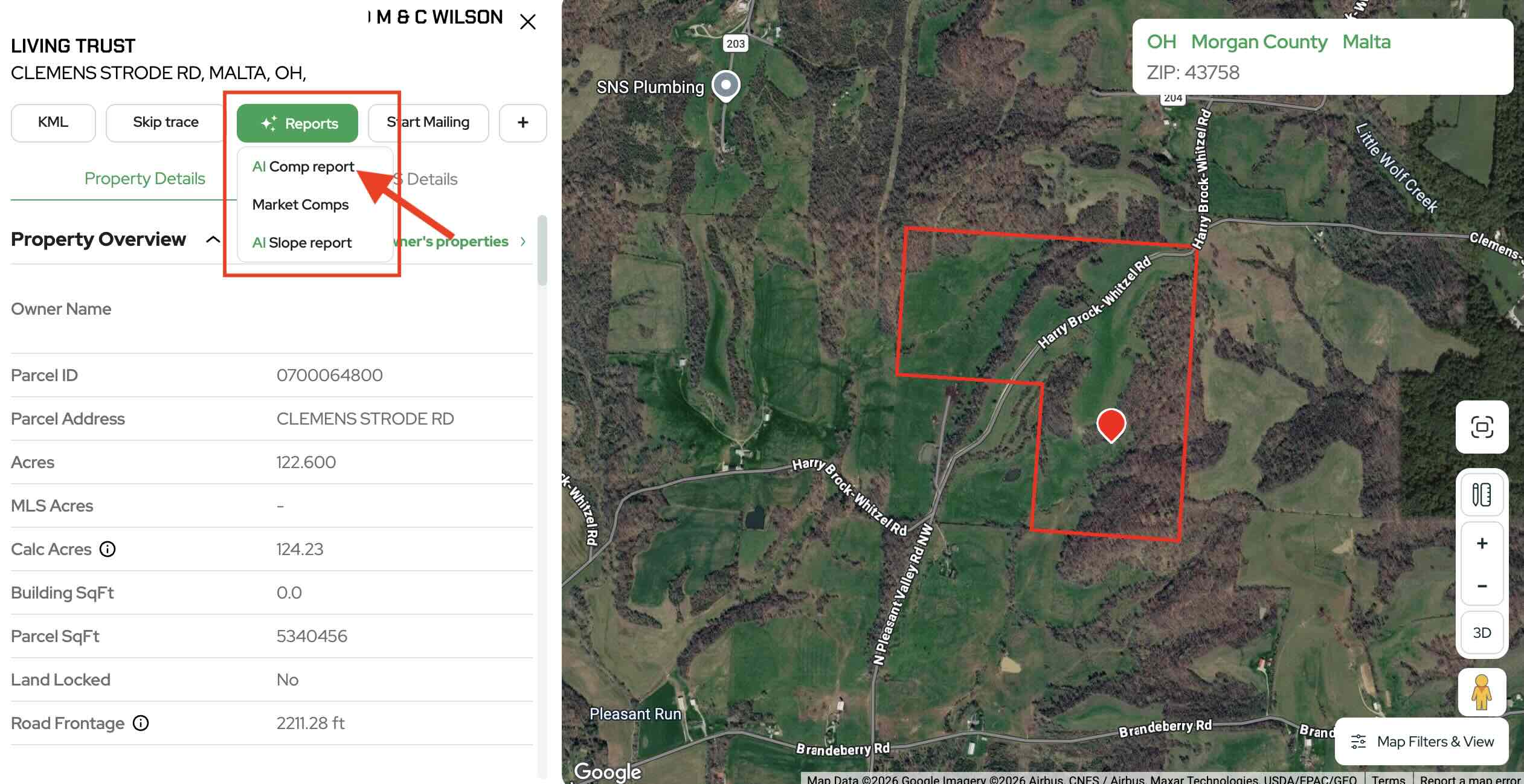This screenshot has height=784, width=1524.
Task: Open Map Filters & View panel
Action: (1421, 741)
